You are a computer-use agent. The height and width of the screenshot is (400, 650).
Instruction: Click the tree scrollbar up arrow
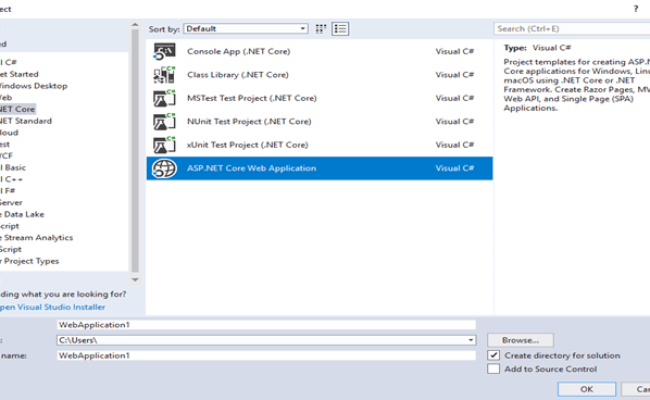point(135,25)
